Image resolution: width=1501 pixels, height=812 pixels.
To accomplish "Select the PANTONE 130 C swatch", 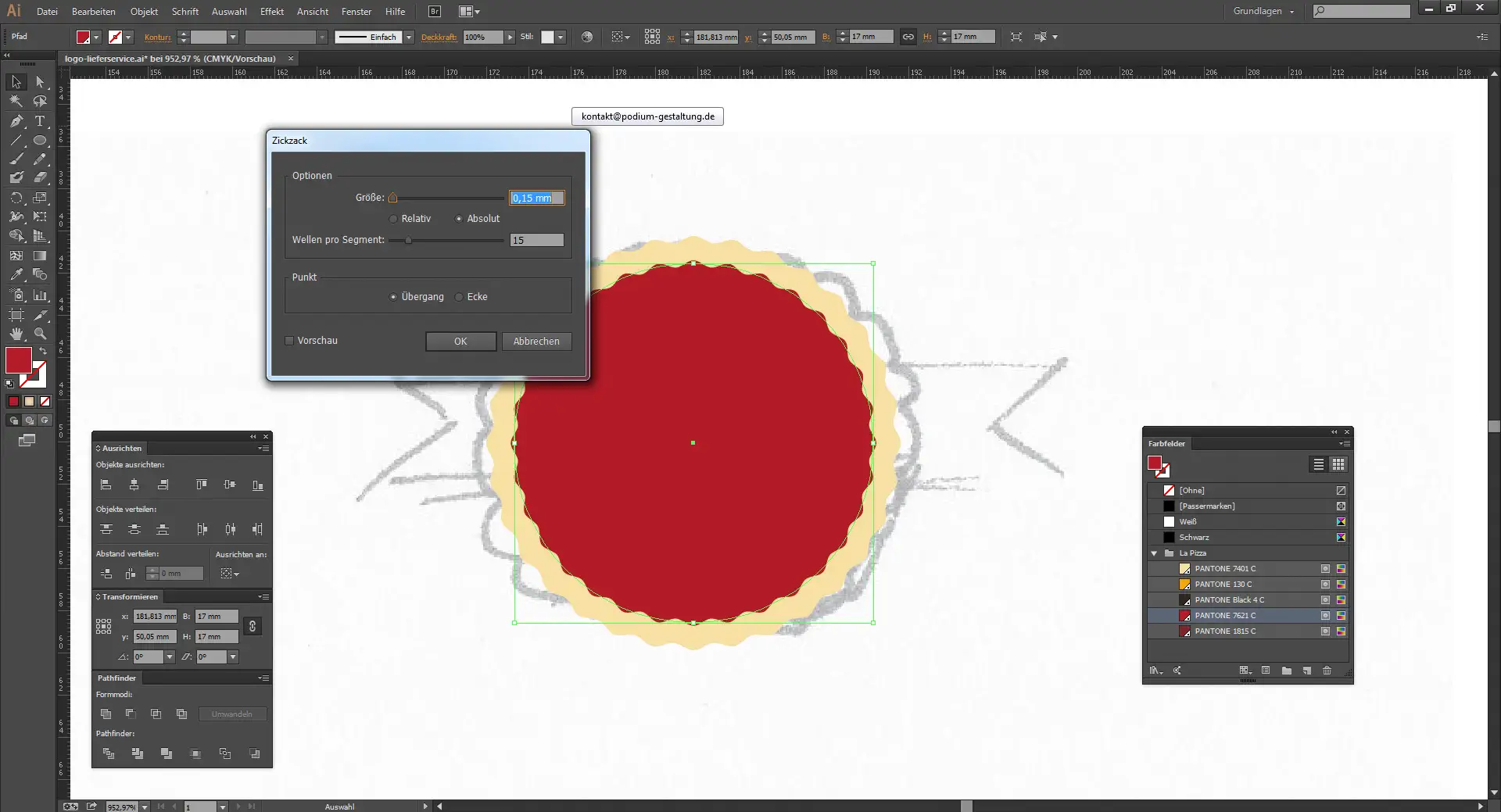I will point(1224,584).
